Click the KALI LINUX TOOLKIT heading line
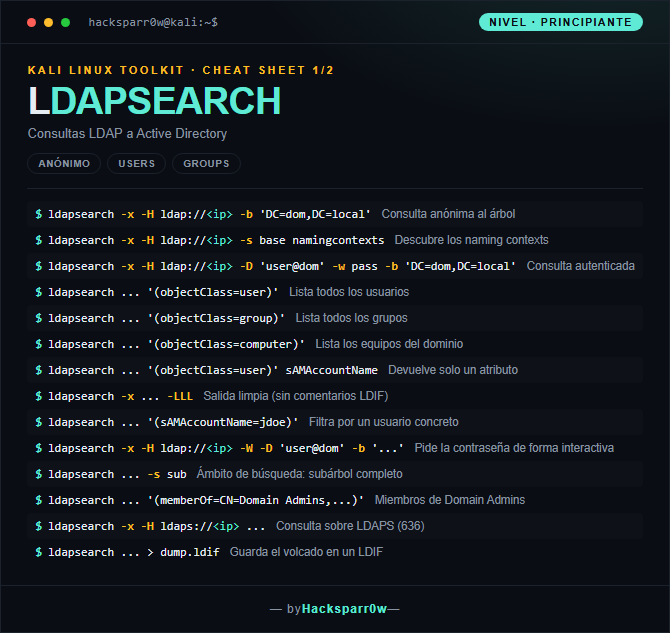The image size is (670, 633). pos(181,70)
